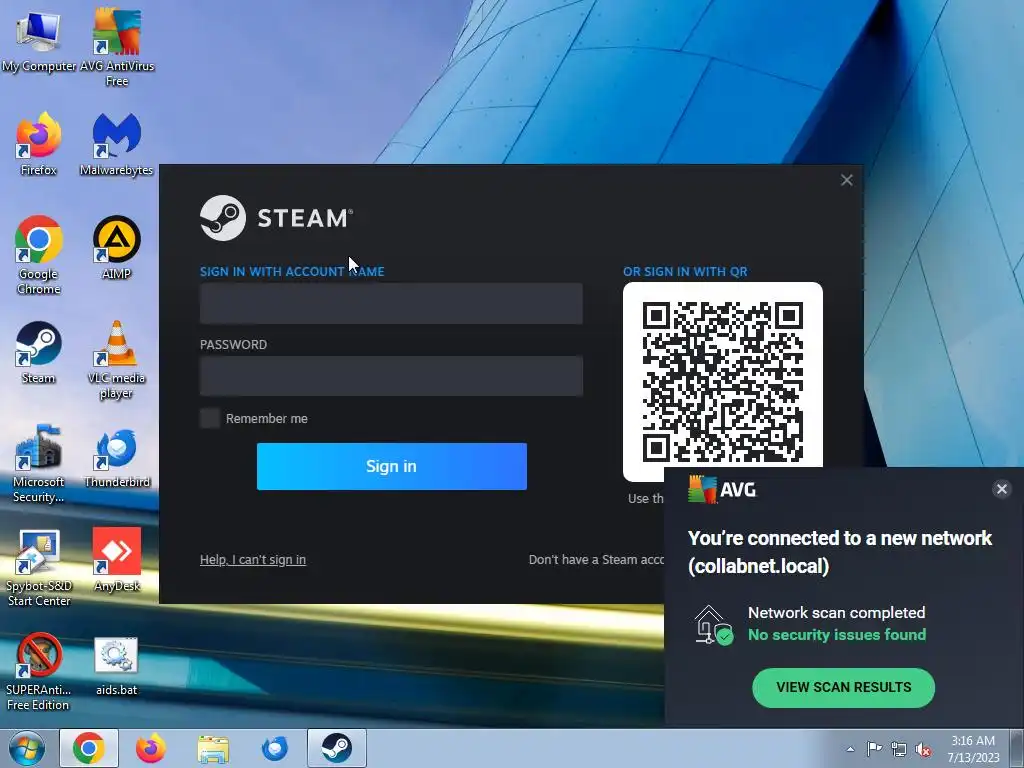
Task: Open network tray icon
Action: [x=899, y=750]
